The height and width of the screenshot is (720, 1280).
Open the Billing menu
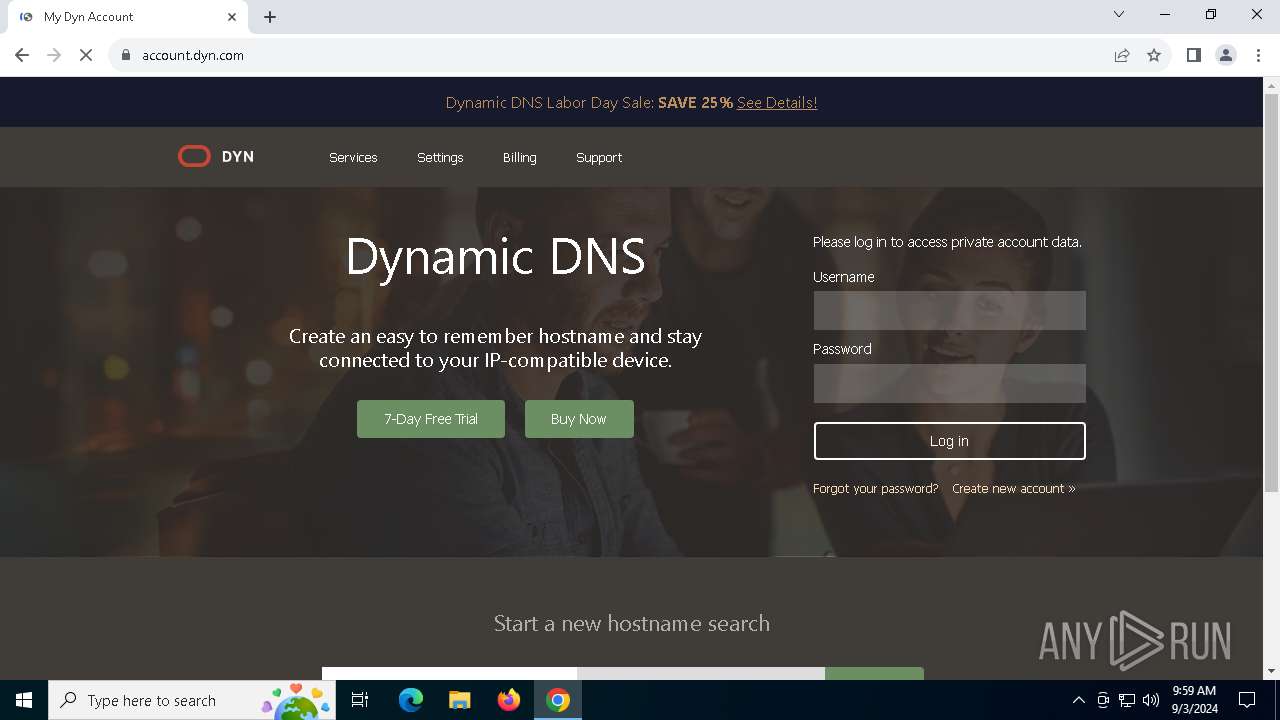(519, 157)
